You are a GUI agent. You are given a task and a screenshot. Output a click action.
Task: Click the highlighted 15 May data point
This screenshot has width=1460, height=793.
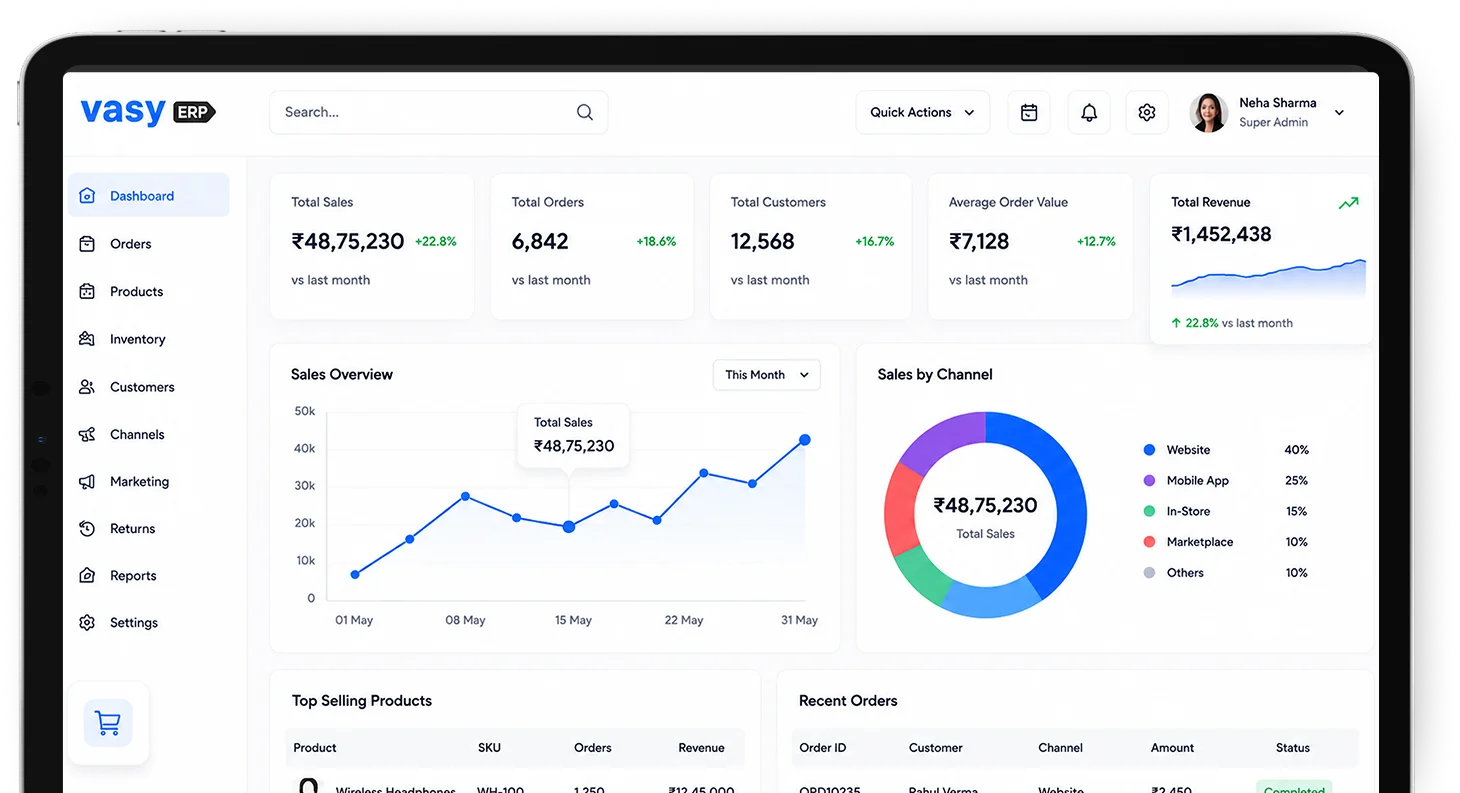[569, 526]
